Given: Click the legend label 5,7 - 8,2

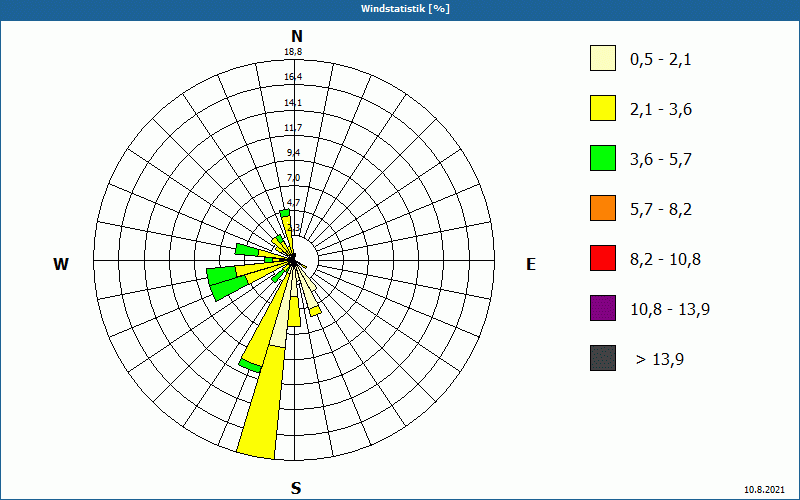Looking at the screenshot, I should click(x=661, y=210).
